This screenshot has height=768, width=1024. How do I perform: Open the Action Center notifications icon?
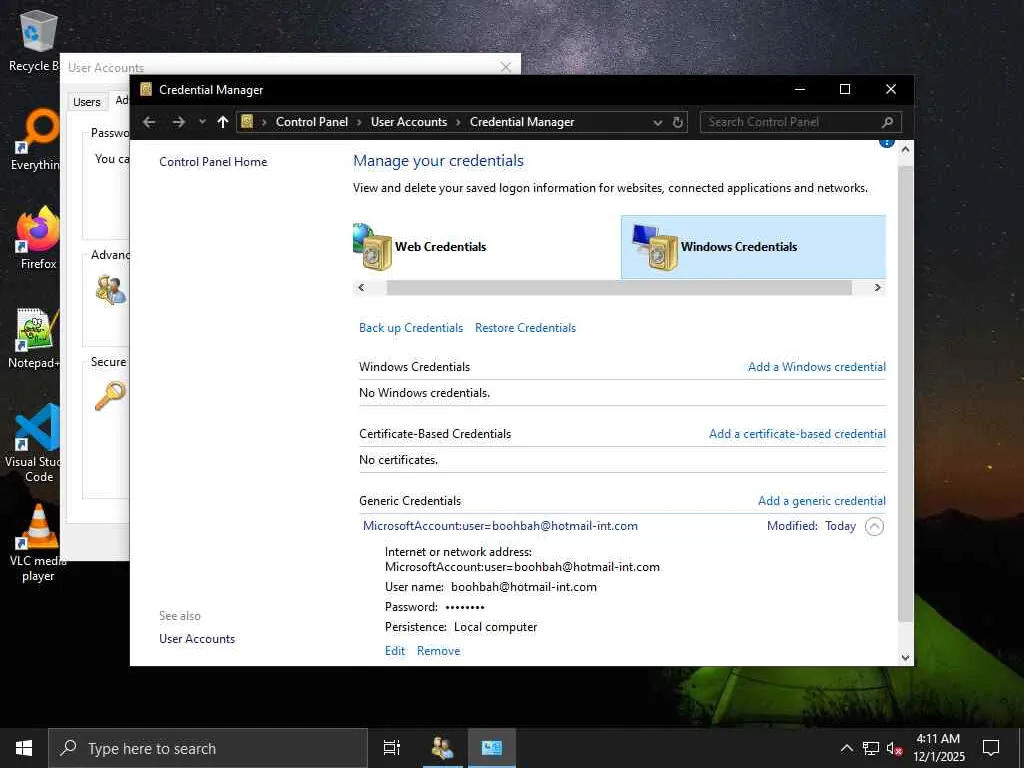point(991,748)
